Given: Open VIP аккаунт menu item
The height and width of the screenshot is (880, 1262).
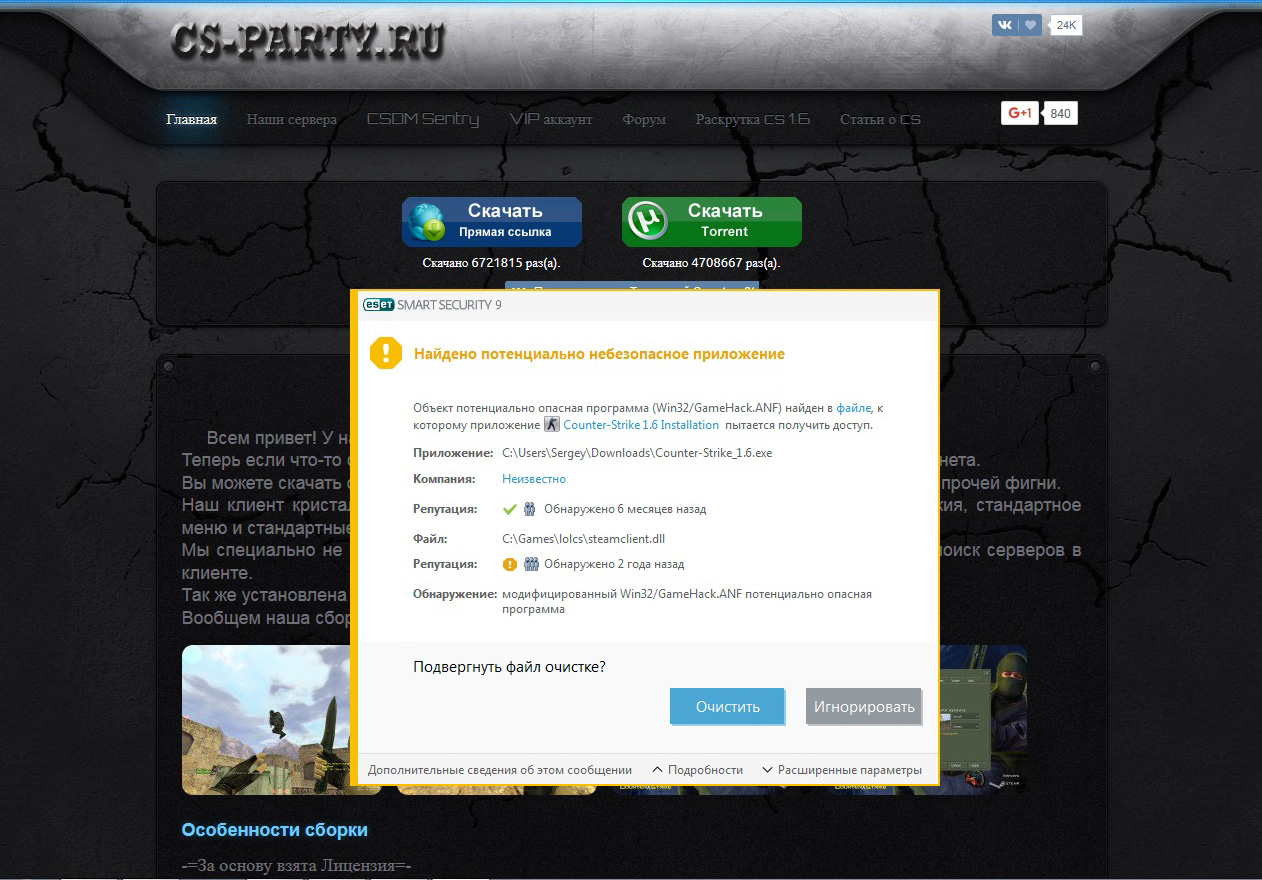Looking at the screenshot, I should coord(551,119).
